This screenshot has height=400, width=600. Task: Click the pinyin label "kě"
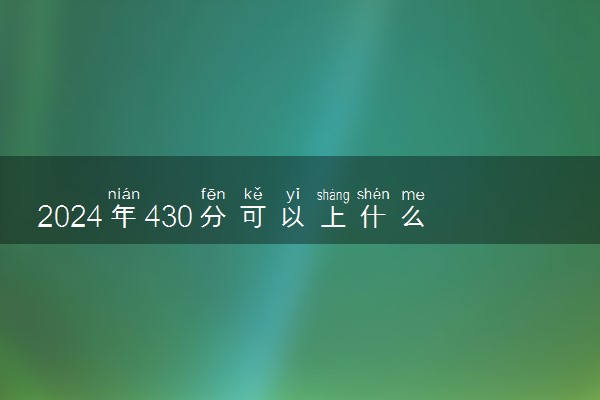(x=253, y=194)
